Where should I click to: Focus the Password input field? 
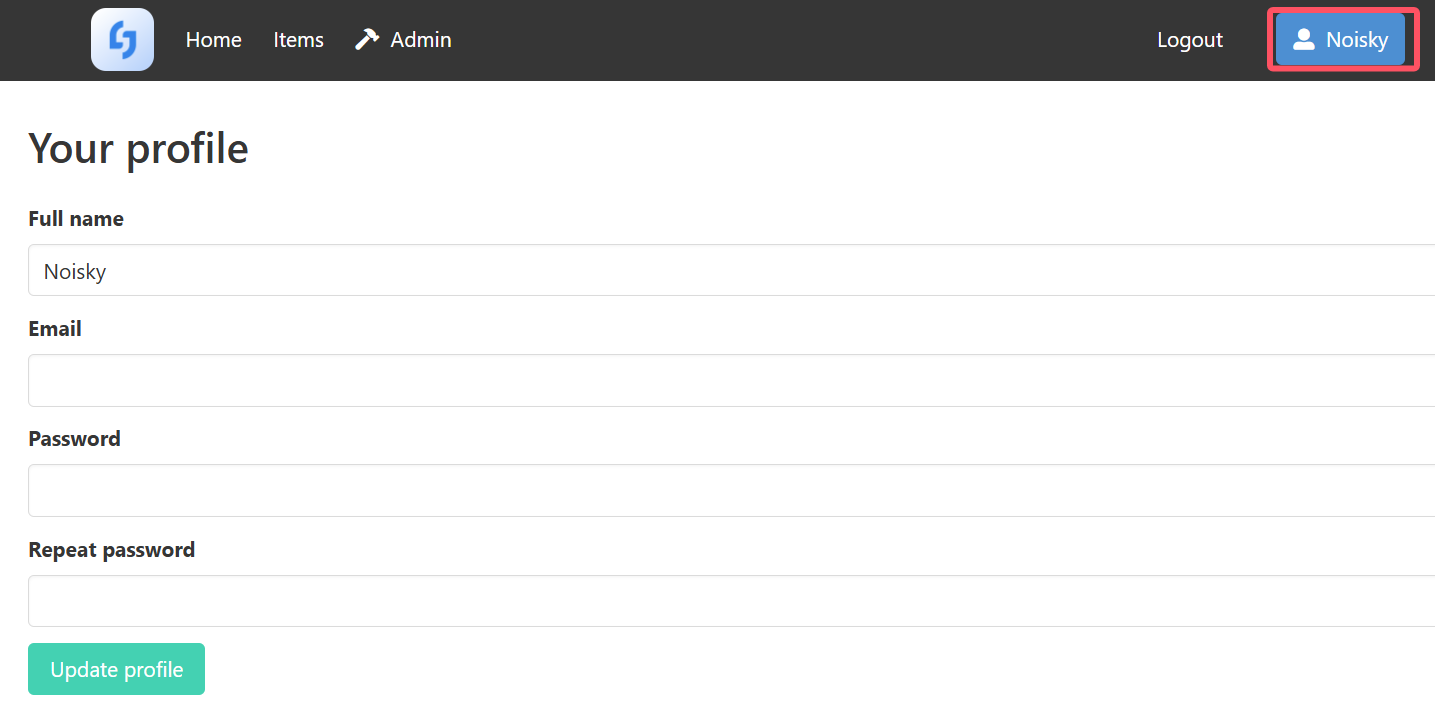point(731,490)
